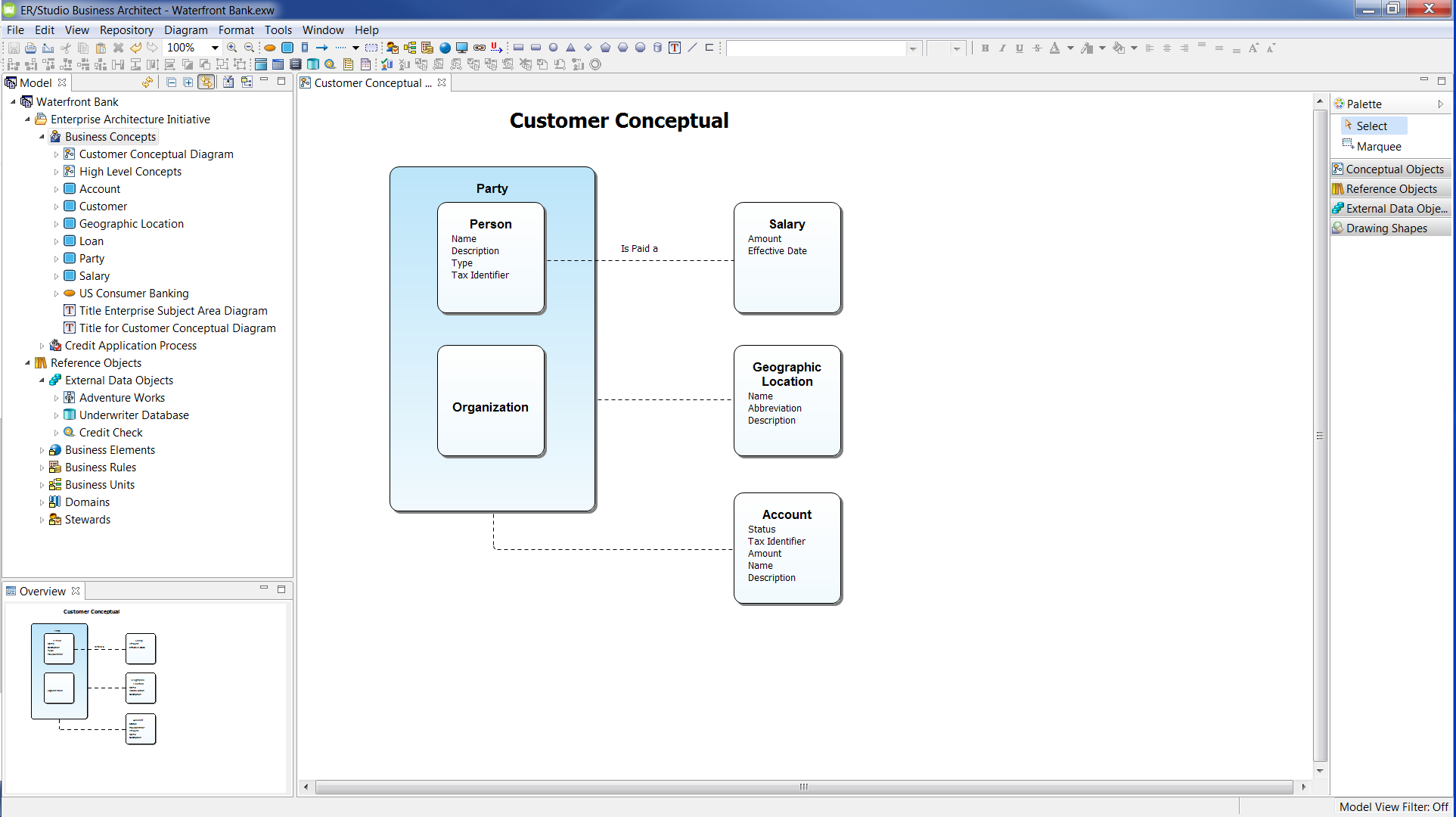Toggle Italic formatting button
Image resolution: width=1456 pixels, height=817 pixels.
[1002, 48]
